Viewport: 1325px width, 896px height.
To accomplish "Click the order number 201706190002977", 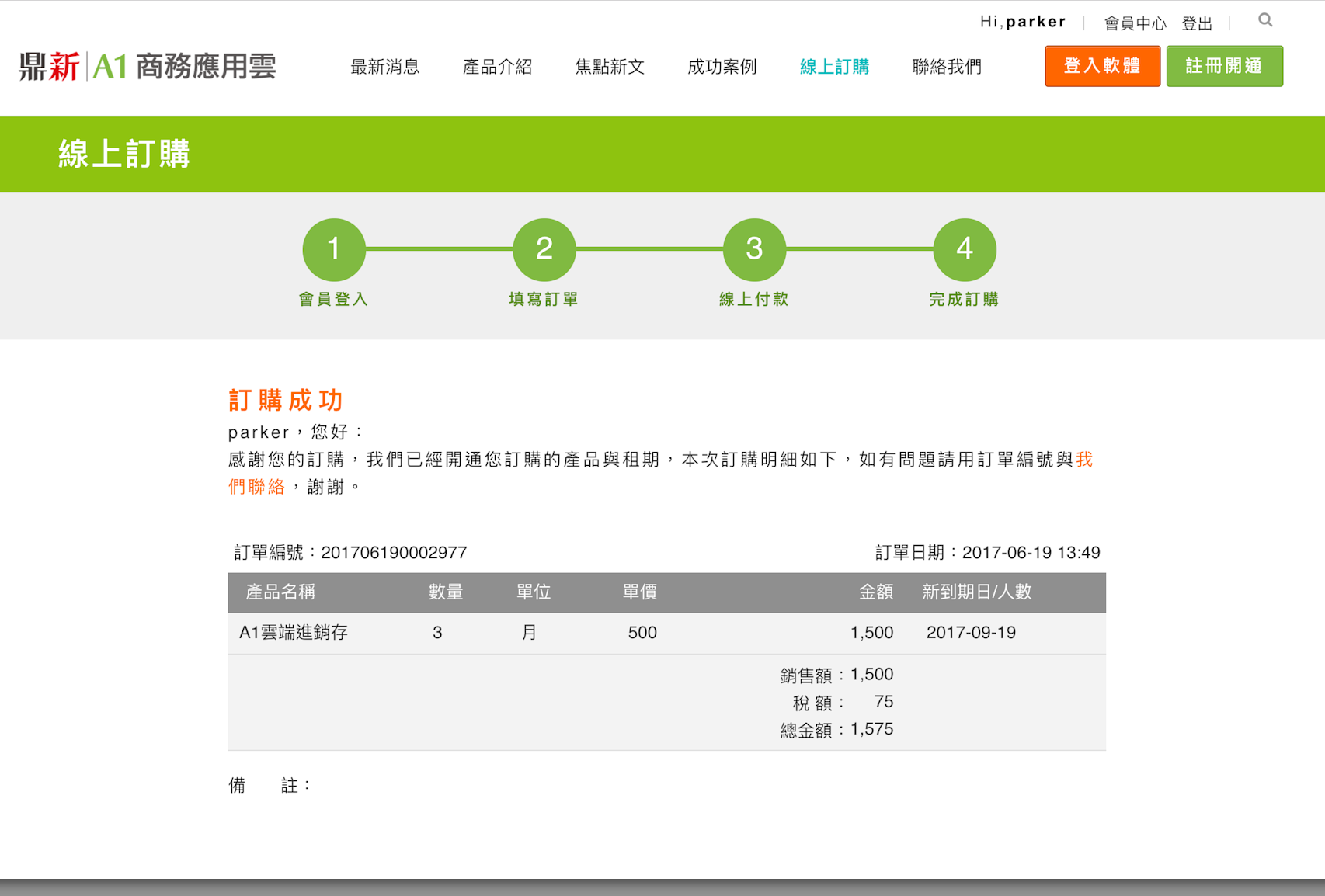I will (394, 553).
